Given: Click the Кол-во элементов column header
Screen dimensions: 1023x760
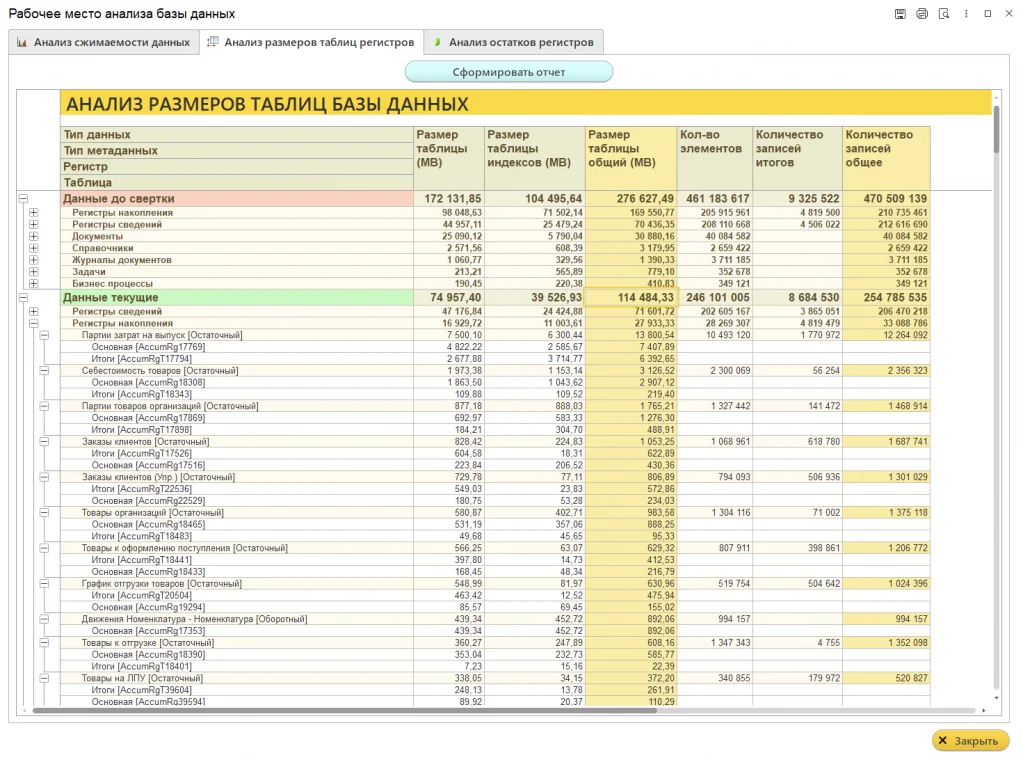Looking at the screenshot, I should point(715,158).
